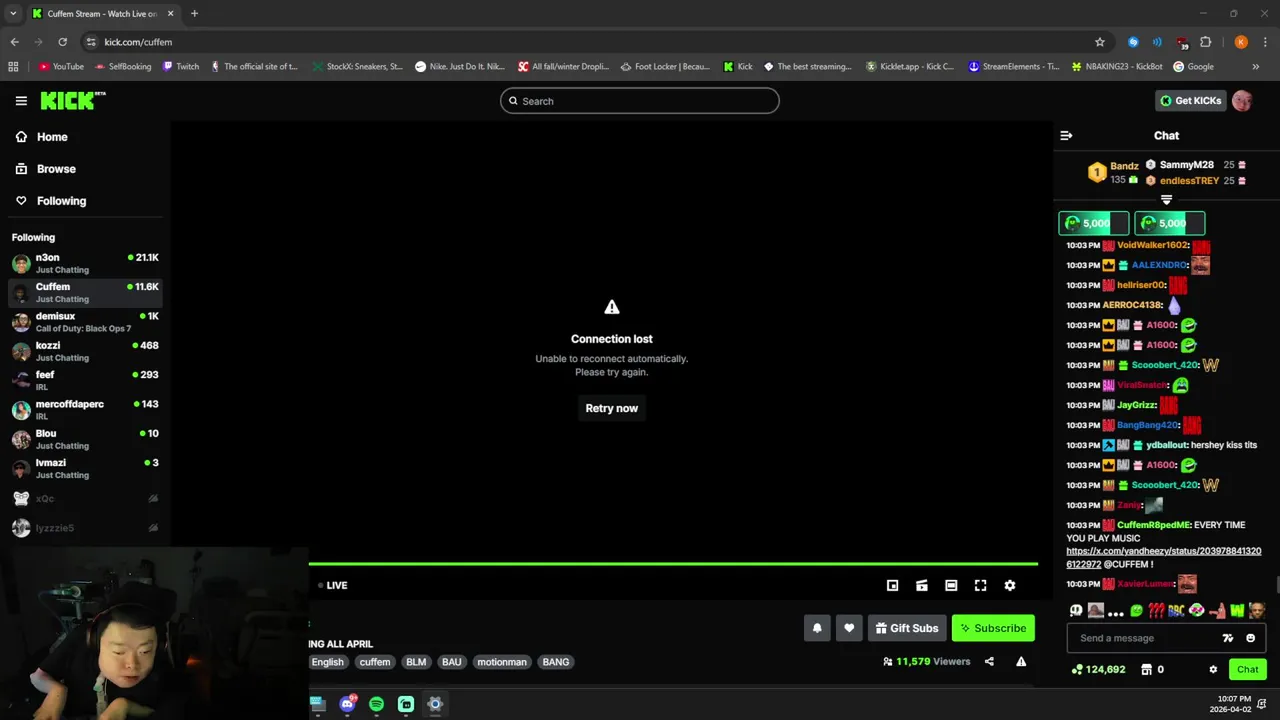This screenshot has height=720, width=1280.
Task: Click the 124,692 channel points balance
Action: 1098,670
